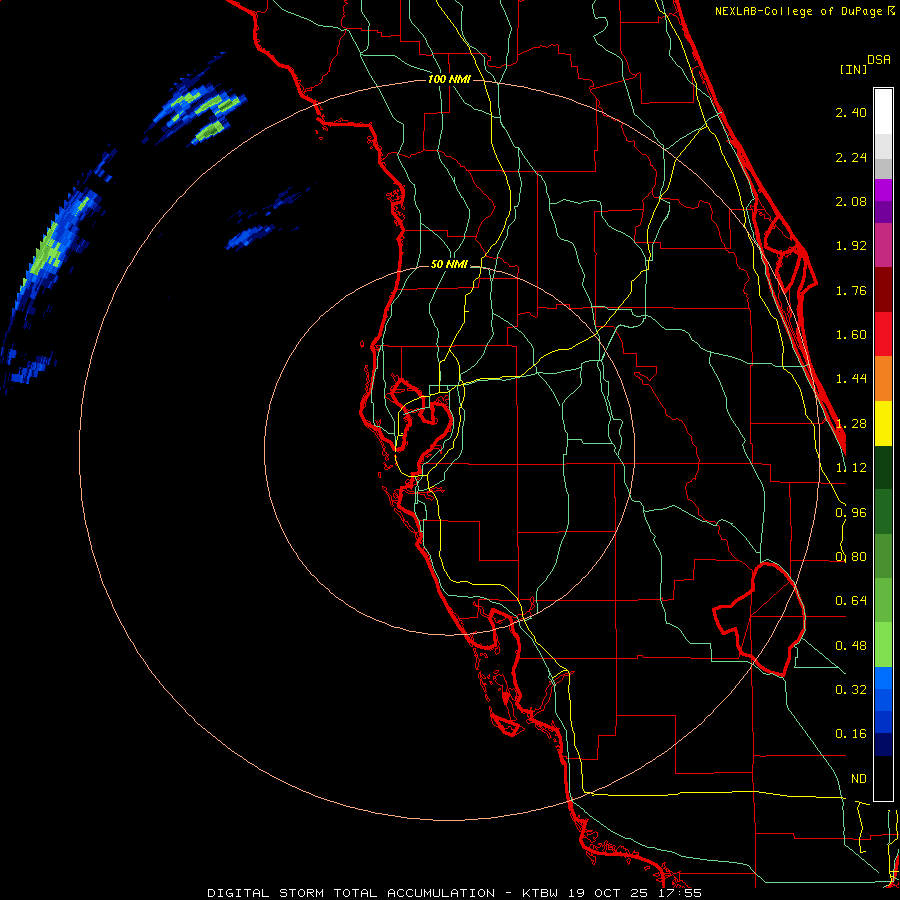Click the ND legend label
900x900 pixels.
click(859, 779)
